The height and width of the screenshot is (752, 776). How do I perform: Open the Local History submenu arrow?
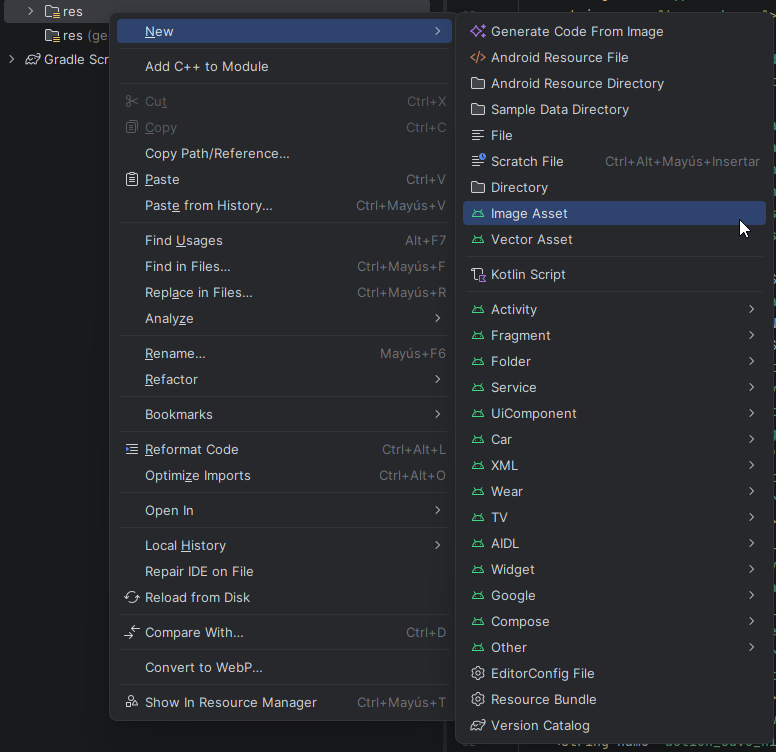point(437,545)
